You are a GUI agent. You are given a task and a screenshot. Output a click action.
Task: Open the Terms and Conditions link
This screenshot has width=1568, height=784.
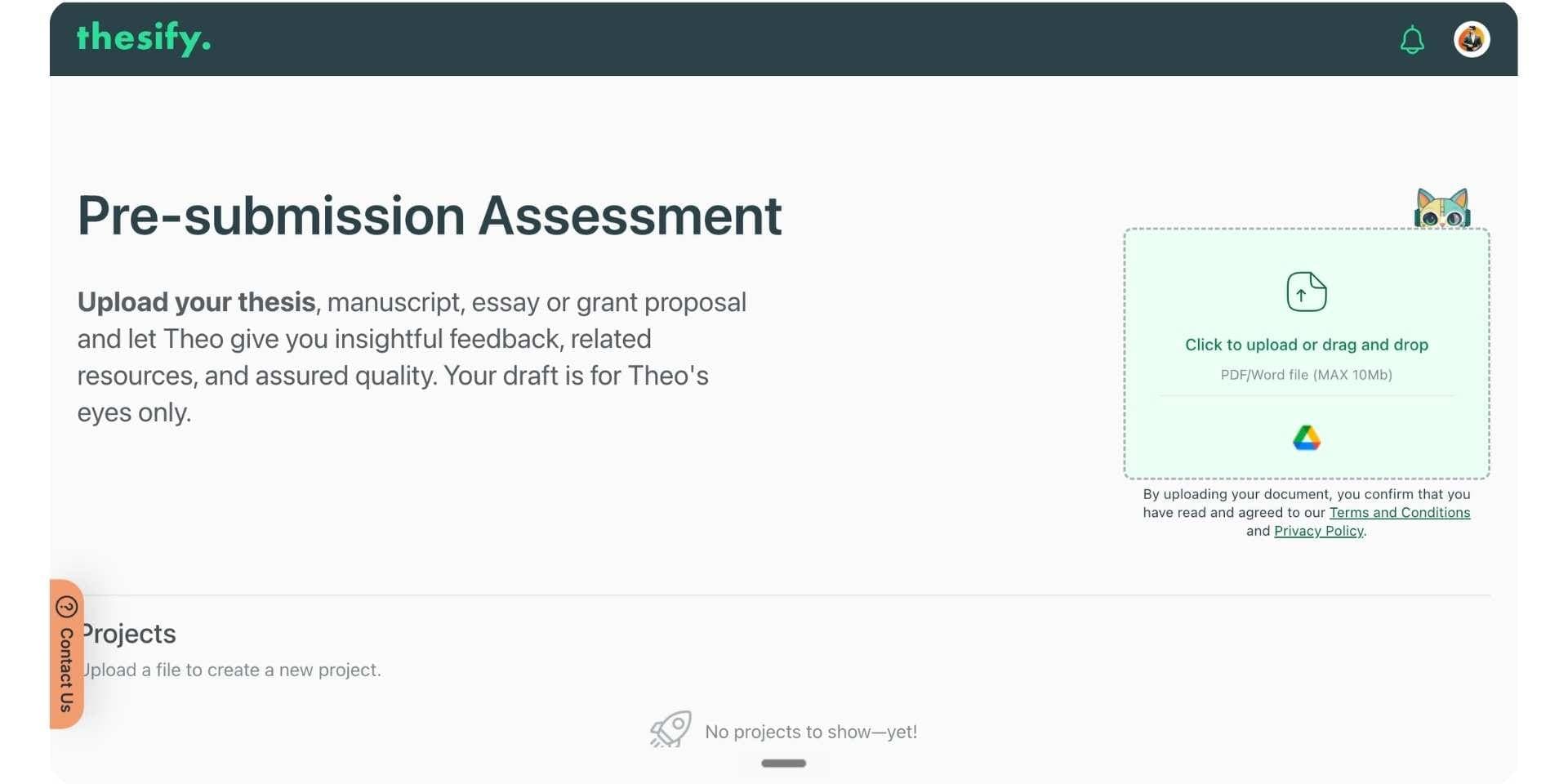tap(1400, 513)
